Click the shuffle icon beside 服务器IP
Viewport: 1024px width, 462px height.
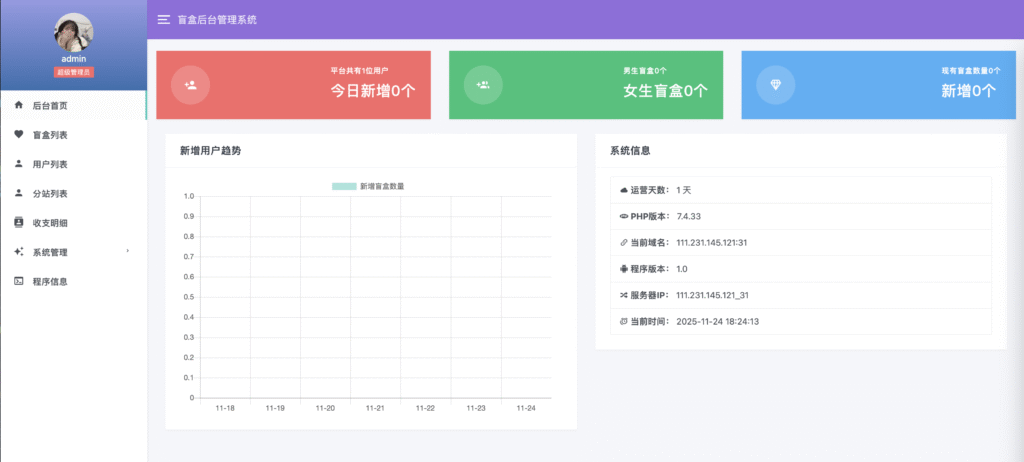click(624, 295)
